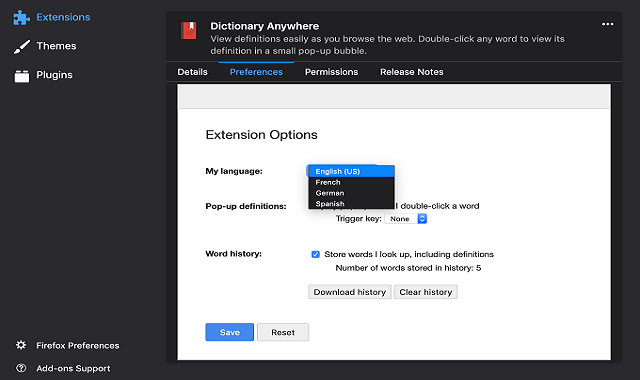Switch to the Release Notes tab
Image resolution: width=640 pixels, height=380 pixels.
coord(411,72)
